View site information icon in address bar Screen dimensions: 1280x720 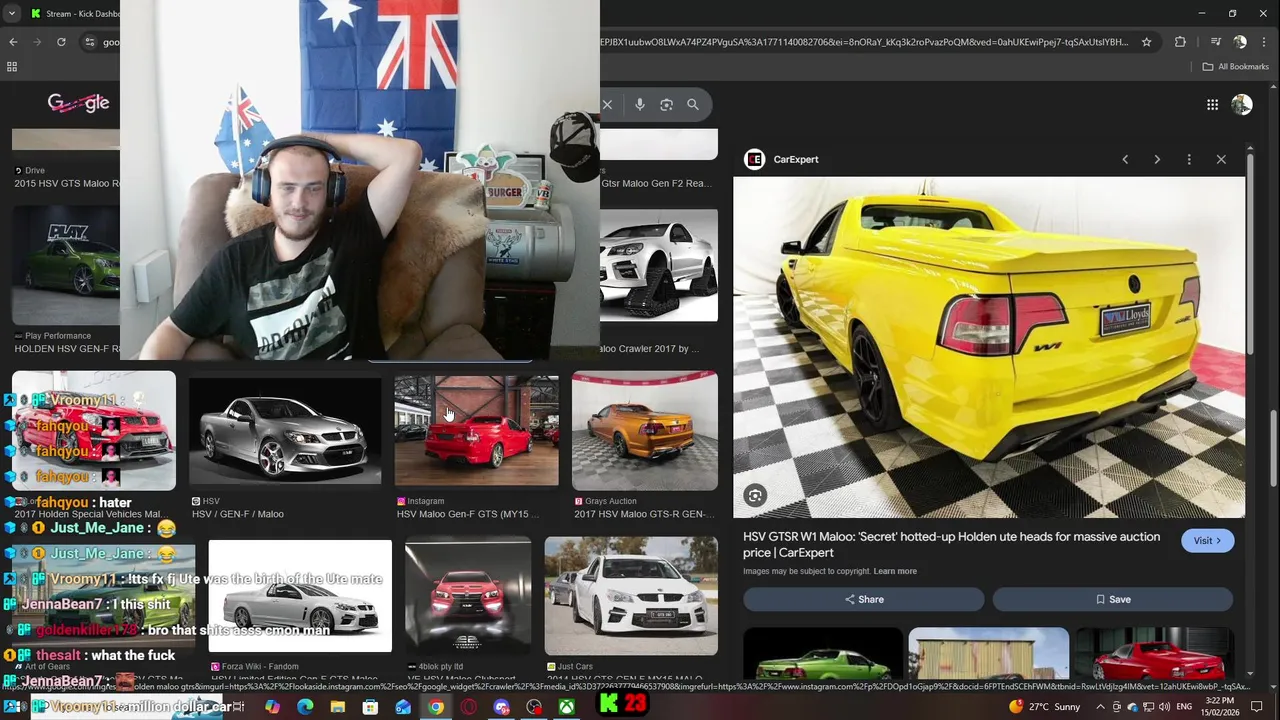[x=90, y=42]
